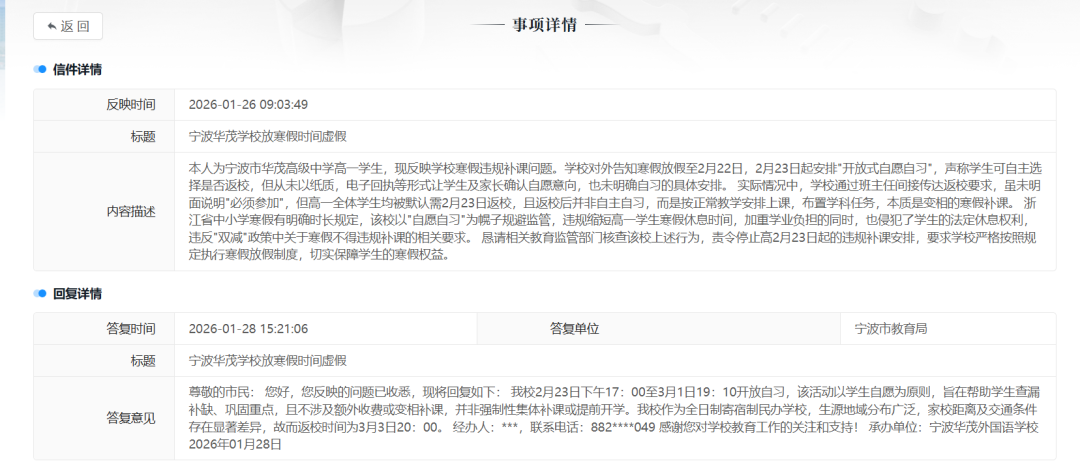Click the blue dot icon beside 信件详情
1080x472 pixels.
40,70
